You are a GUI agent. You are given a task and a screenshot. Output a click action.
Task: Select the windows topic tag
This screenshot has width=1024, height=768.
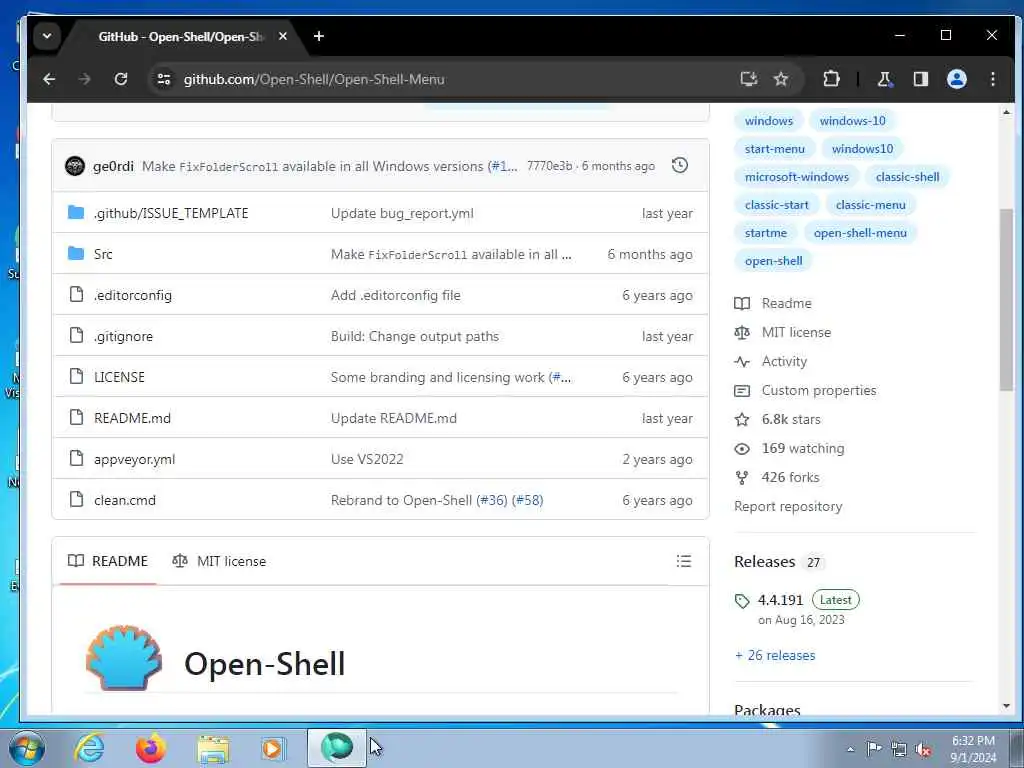point(769,121)
